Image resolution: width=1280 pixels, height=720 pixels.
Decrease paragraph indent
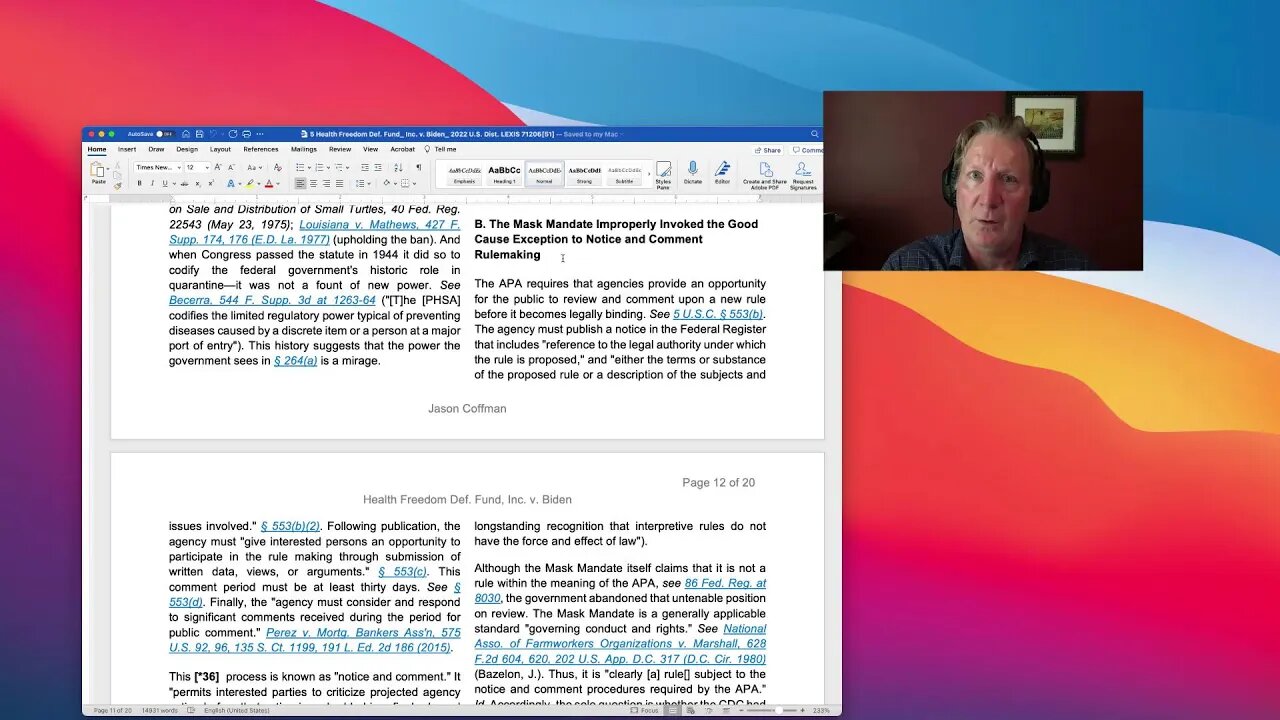(365, 167)
